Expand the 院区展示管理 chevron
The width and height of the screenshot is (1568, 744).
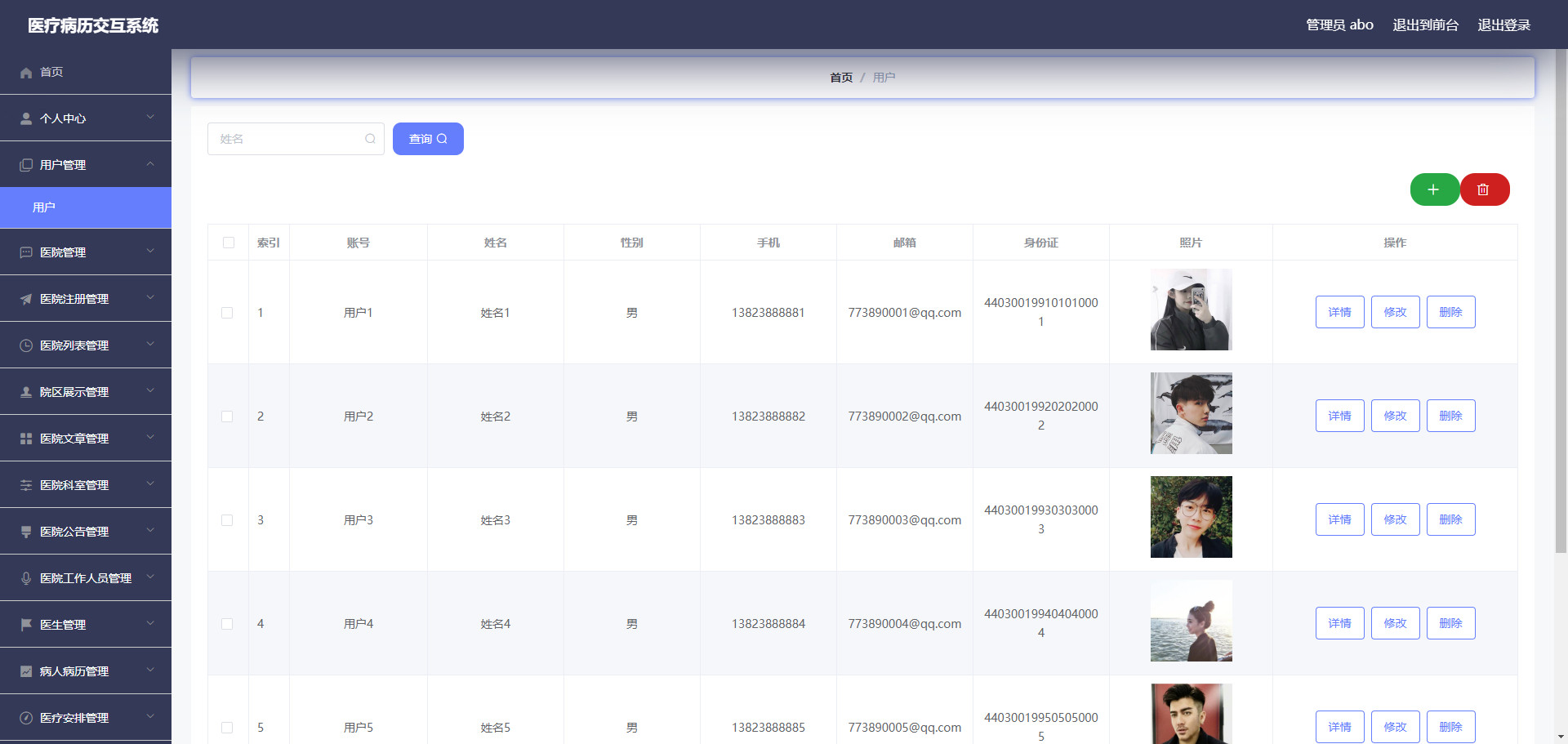150,391
